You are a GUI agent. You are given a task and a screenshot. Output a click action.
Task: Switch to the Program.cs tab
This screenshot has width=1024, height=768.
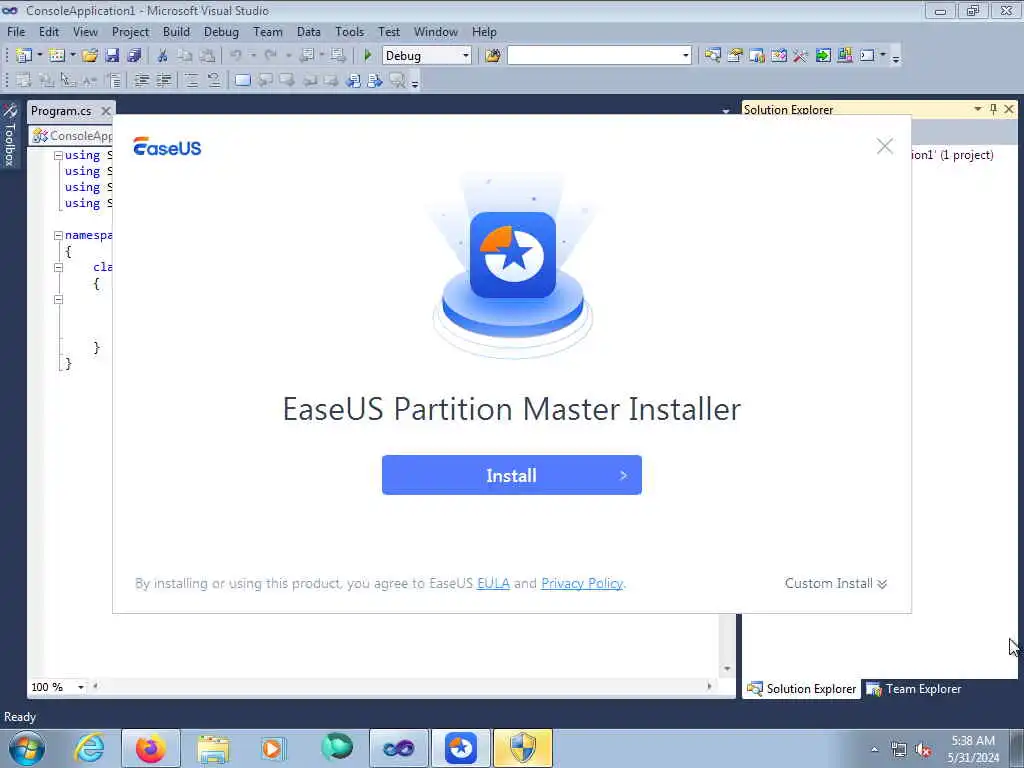[x=61, y=111]
